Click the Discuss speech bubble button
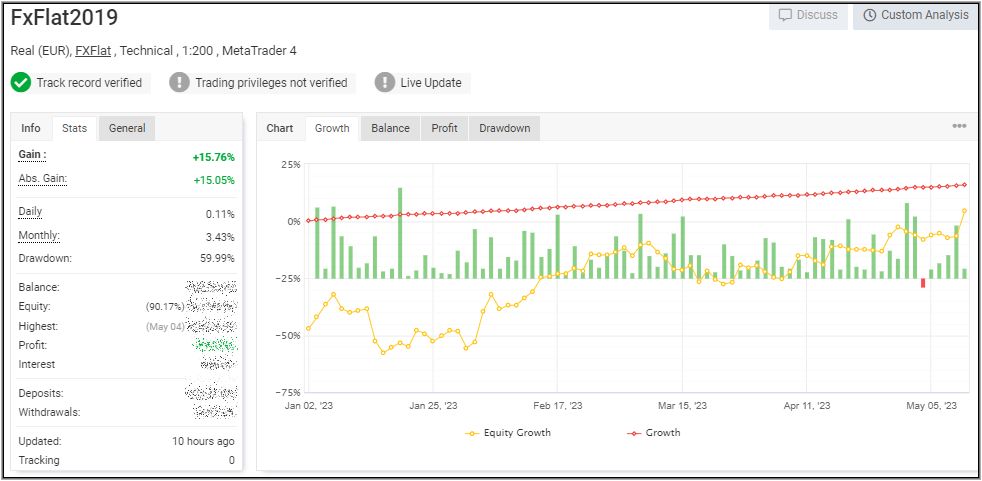982x481 pixels. (x=808, y=15)
